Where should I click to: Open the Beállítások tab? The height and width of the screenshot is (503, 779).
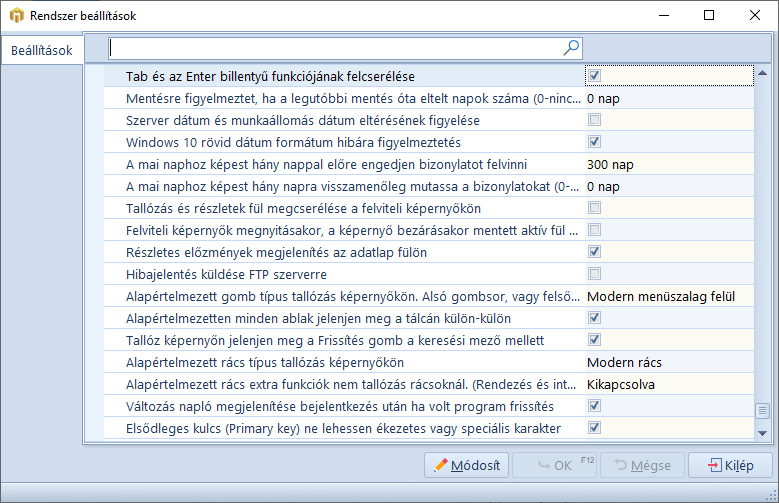click(x=41, y=50)
